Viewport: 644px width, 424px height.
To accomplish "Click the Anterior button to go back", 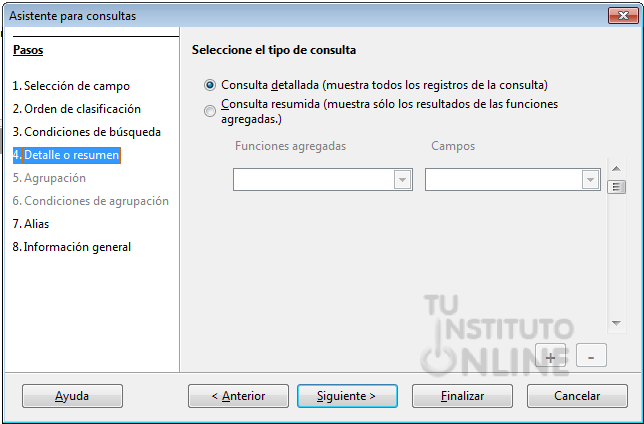I will tap(238, 396).
